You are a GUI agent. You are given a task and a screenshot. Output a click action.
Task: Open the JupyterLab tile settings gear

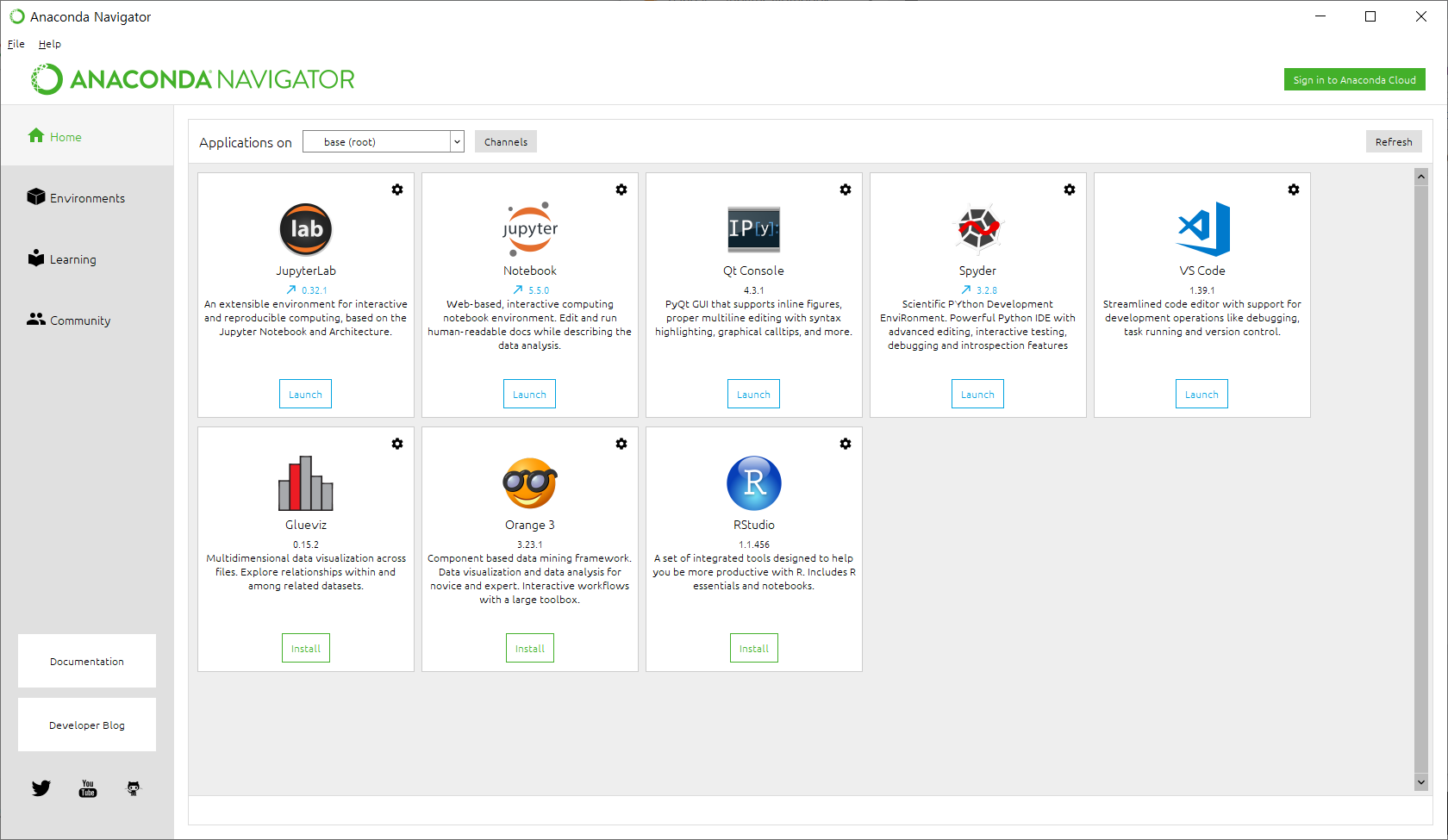pos(397,190)
